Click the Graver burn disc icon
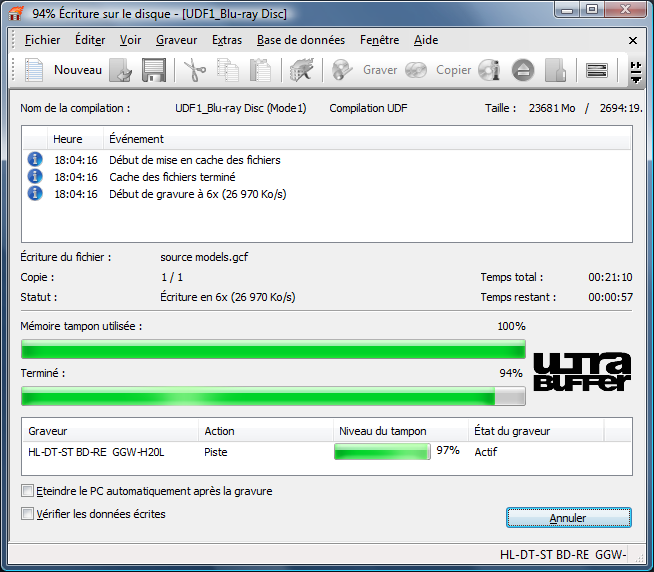This screenshot has height=572, width=654. point(343,70)
